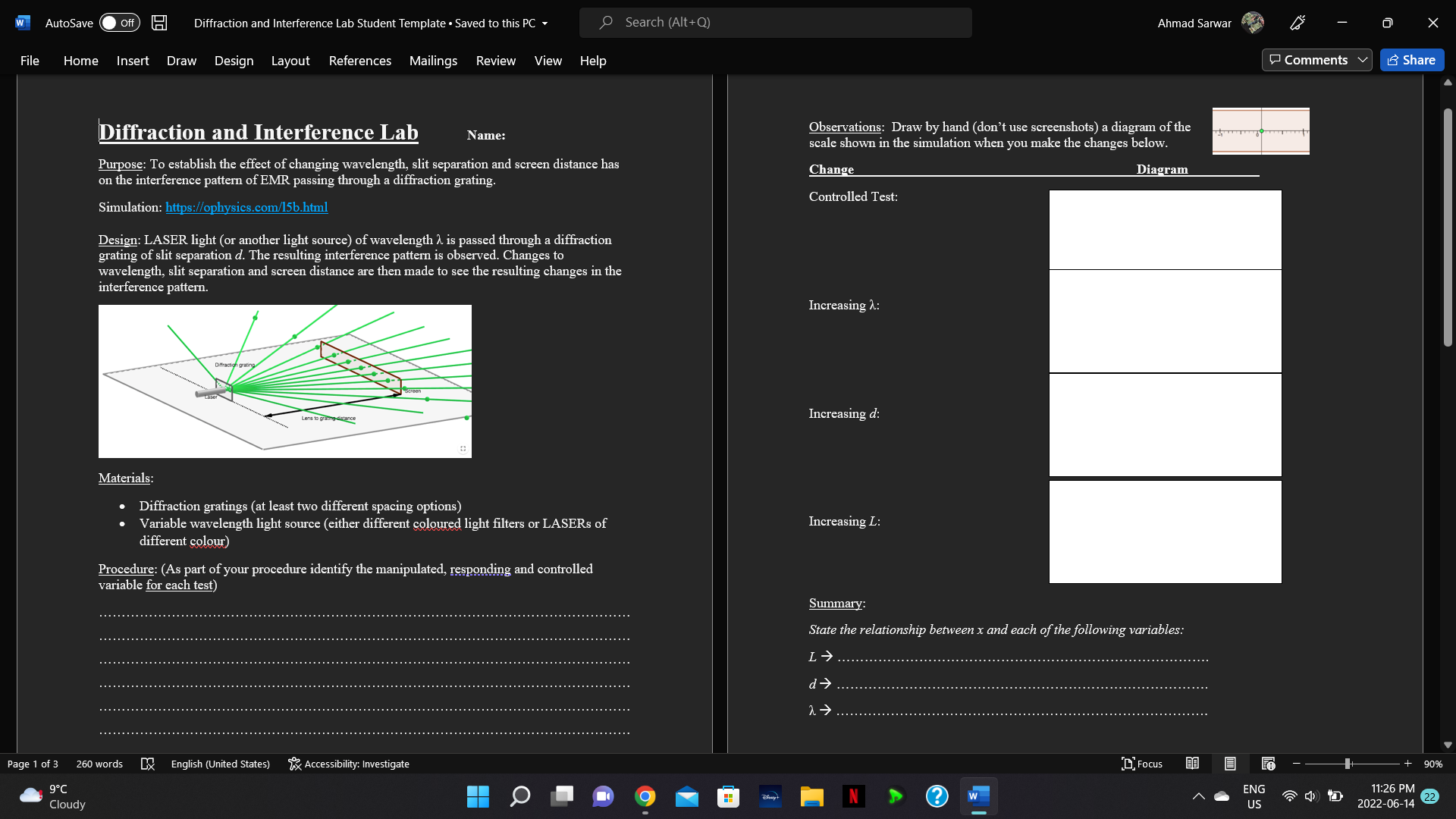Screen dimensions: 1456x819
Task: Click the pen Coming Soon icon
Action: (1298, 23)
